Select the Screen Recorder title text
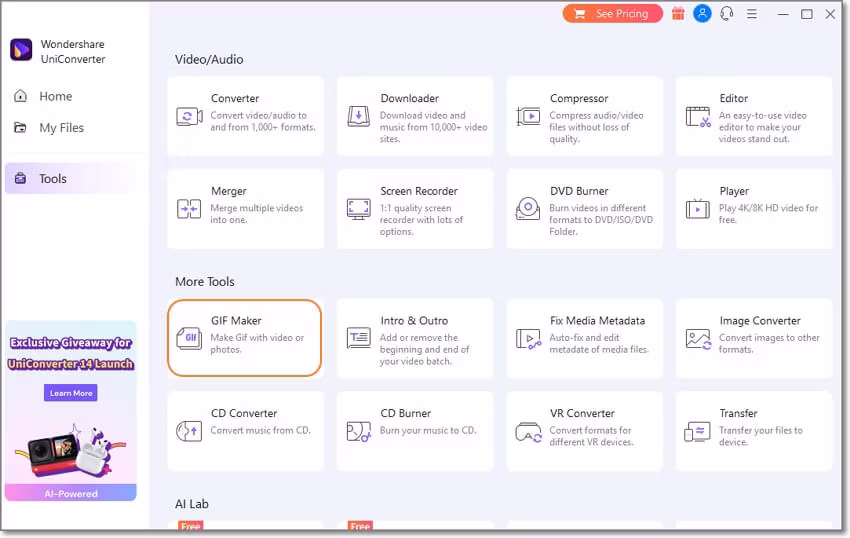 tap(419, 191)
